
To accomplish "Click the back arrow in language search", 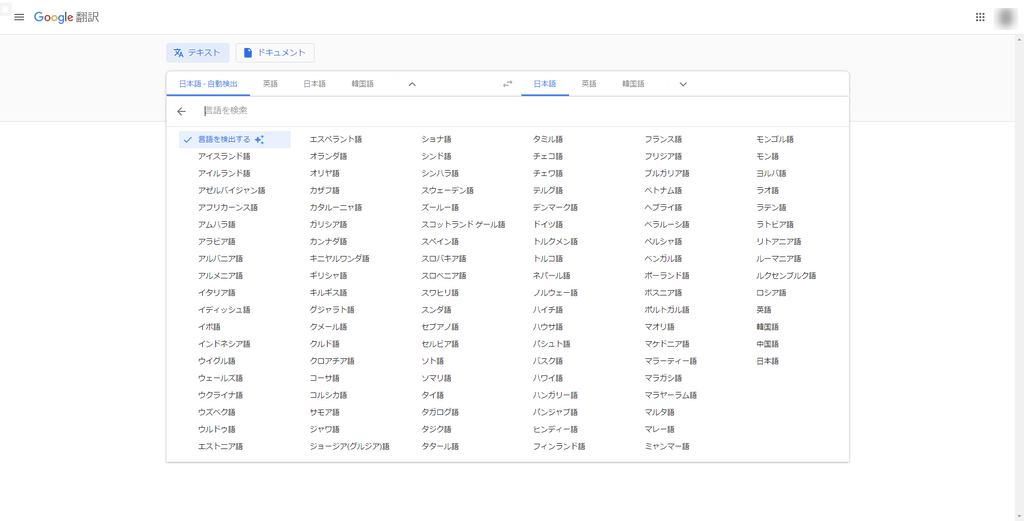I will point(181,111).
